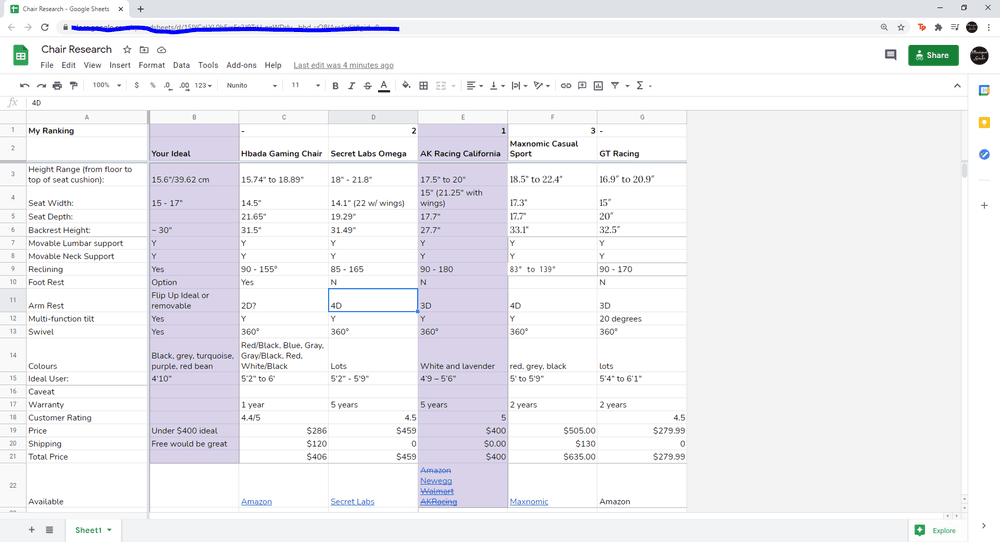Click the cloud document status icon
Screen dimensions: 1000x542
pos(161,50)
